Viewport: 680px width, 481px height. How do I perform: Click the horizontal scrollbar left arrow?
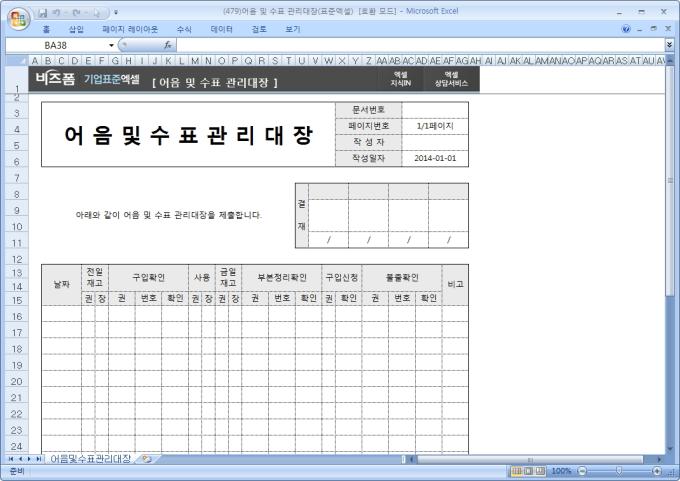point(412,459)
